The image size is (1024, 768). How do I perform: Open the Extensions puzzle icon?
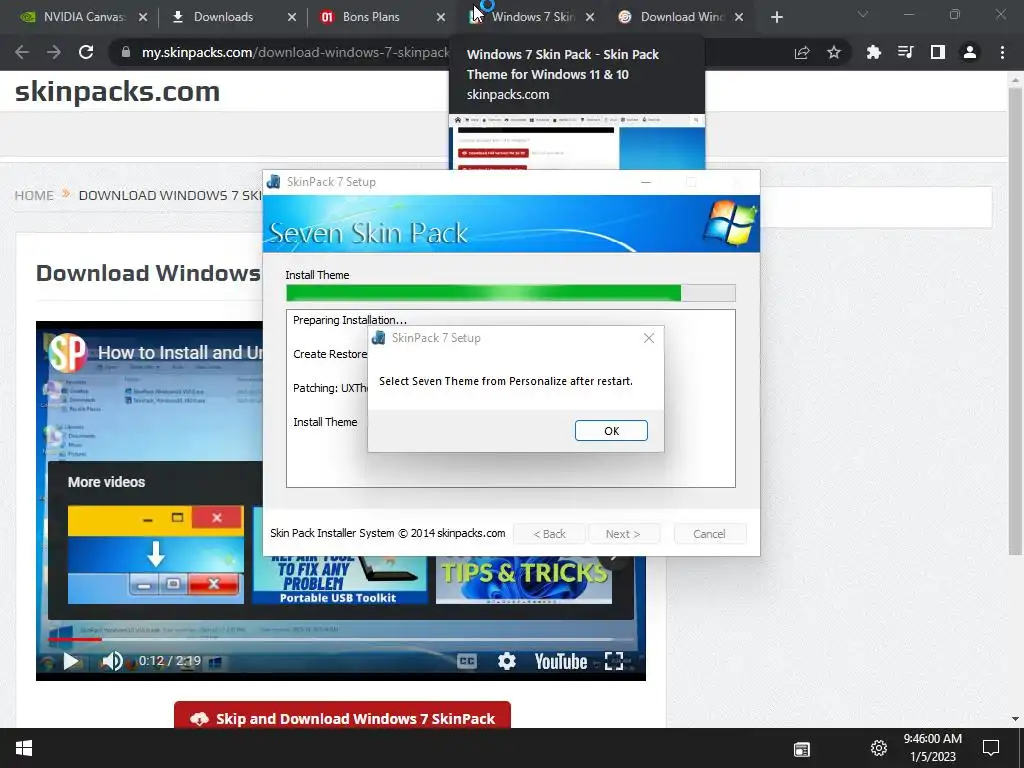(x=873, y=52)
